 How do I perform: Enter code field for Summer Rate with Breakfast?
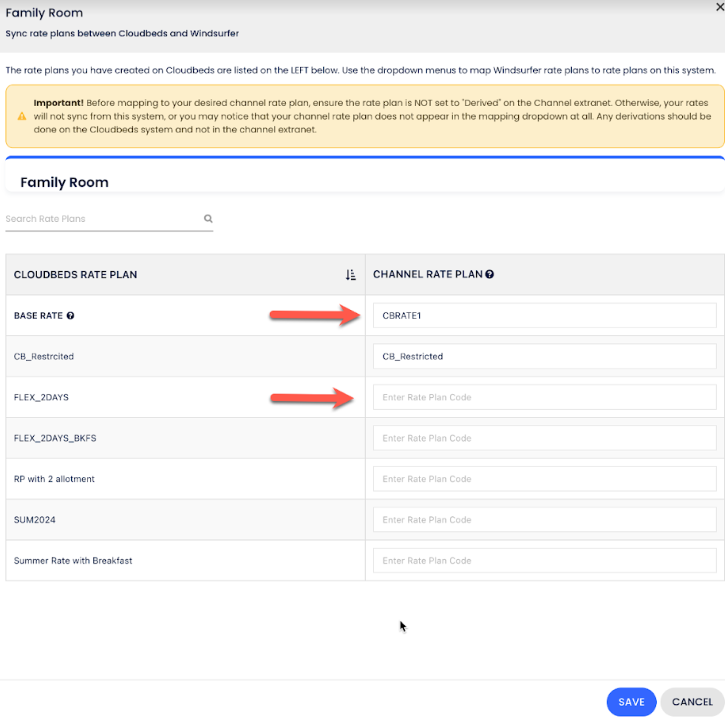click(544, 561)
